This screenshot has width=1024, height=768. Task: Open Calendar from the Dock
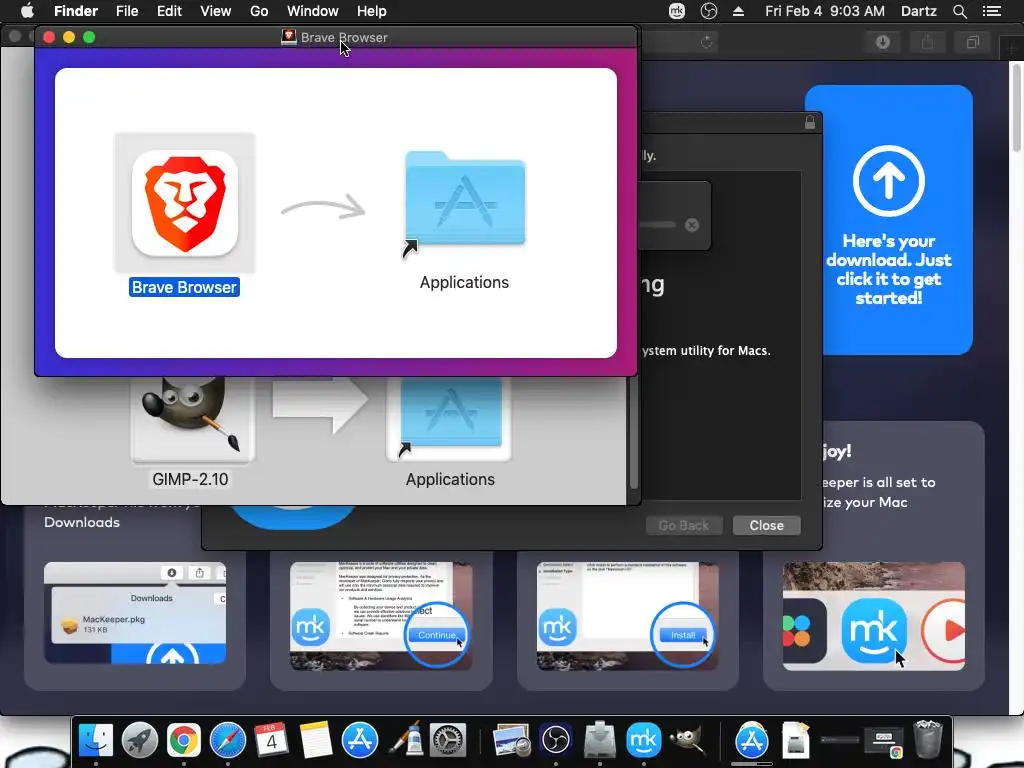click(271, 740)
